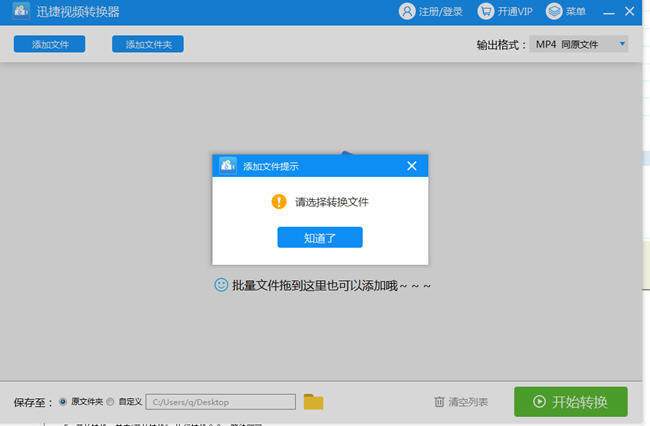Click the 请选择转换文件 message text
This screenshot has width=650, height=426.
coord(332,202)
